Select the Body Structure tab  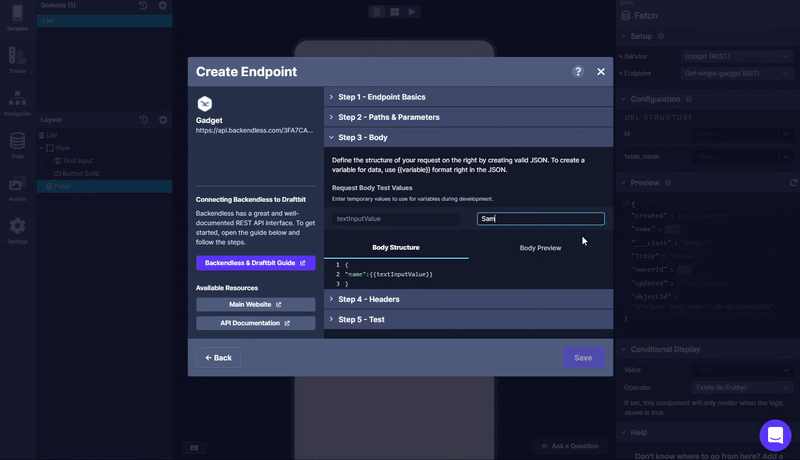396,247
